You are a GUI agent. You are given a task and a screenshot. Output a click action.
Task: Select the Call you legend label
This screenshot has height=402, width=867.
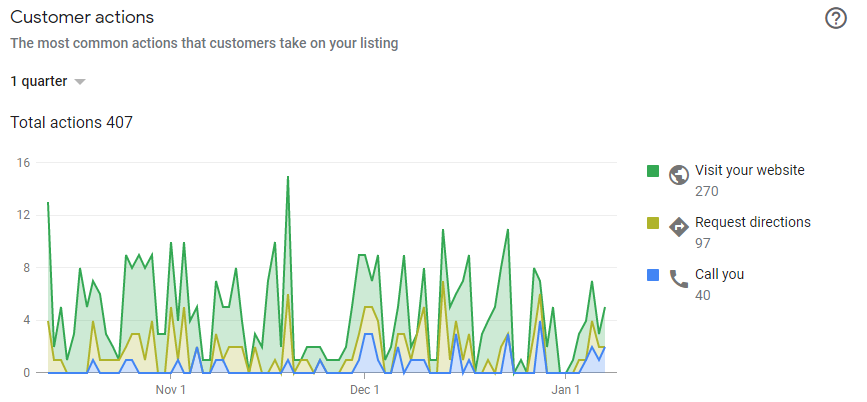719,274
